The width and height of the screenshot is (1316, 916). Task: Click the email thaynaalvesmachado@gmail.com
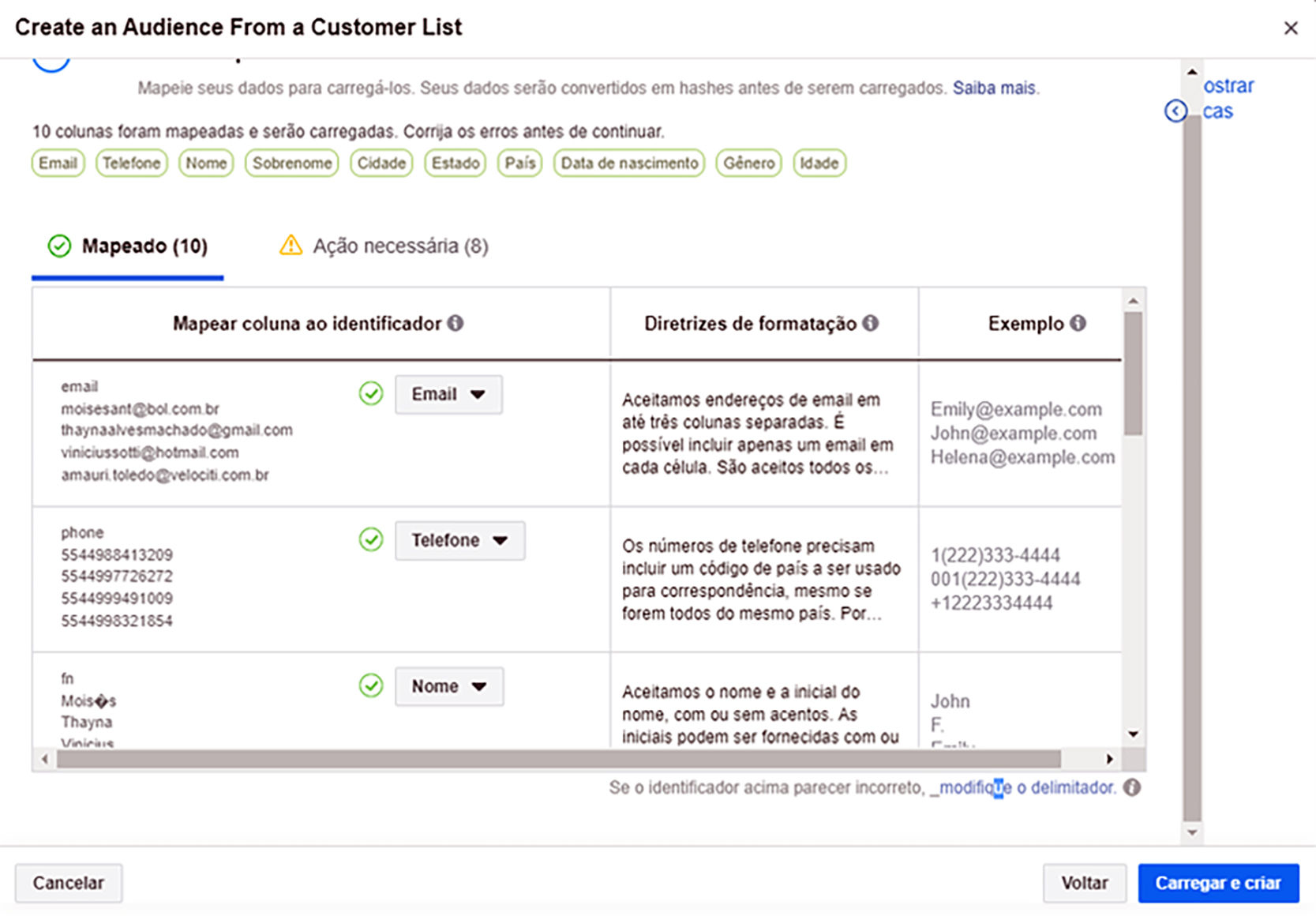point(177,430)
